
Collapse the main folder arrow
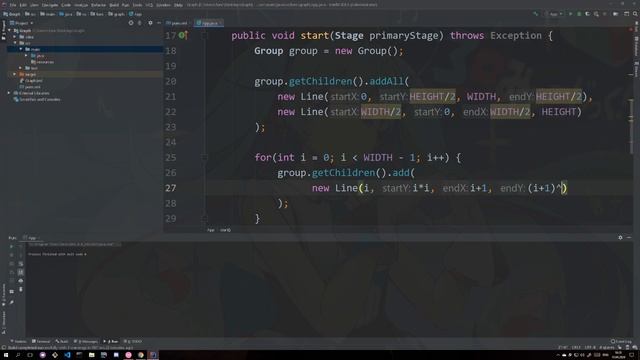click(21, 49)
